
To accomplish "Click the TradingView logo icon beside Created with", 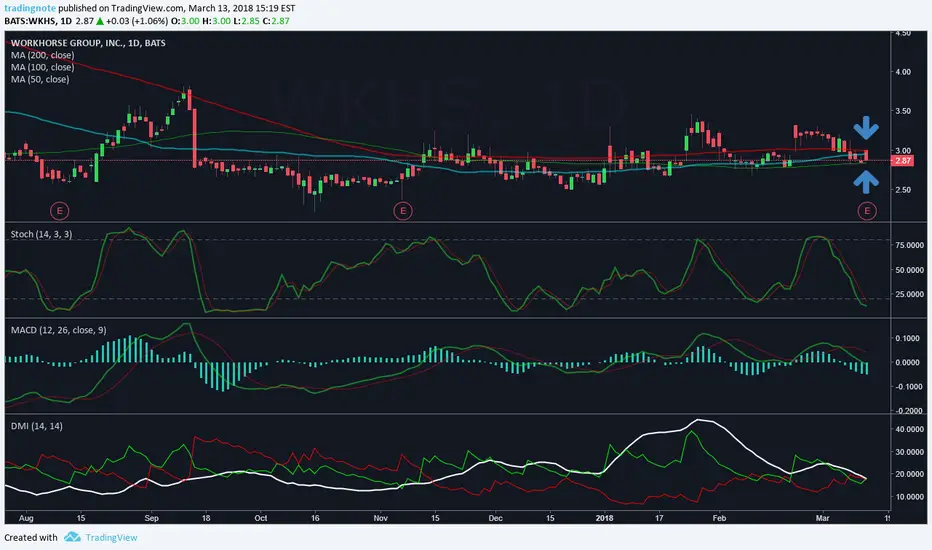I will tap(73, 537).
